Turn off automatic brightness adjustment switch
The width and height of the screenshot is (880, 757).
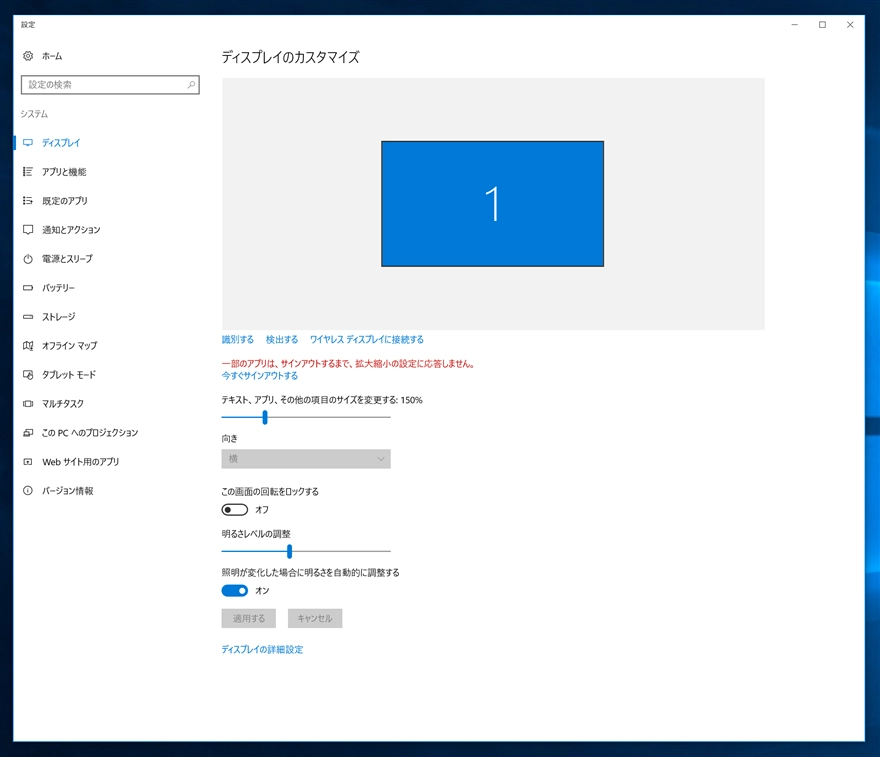click(x=235, y=590)
